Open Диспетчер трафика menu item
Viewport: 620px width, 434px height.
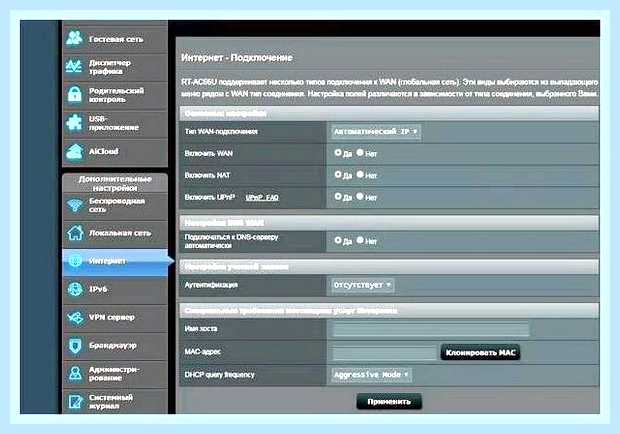(115, 67)
